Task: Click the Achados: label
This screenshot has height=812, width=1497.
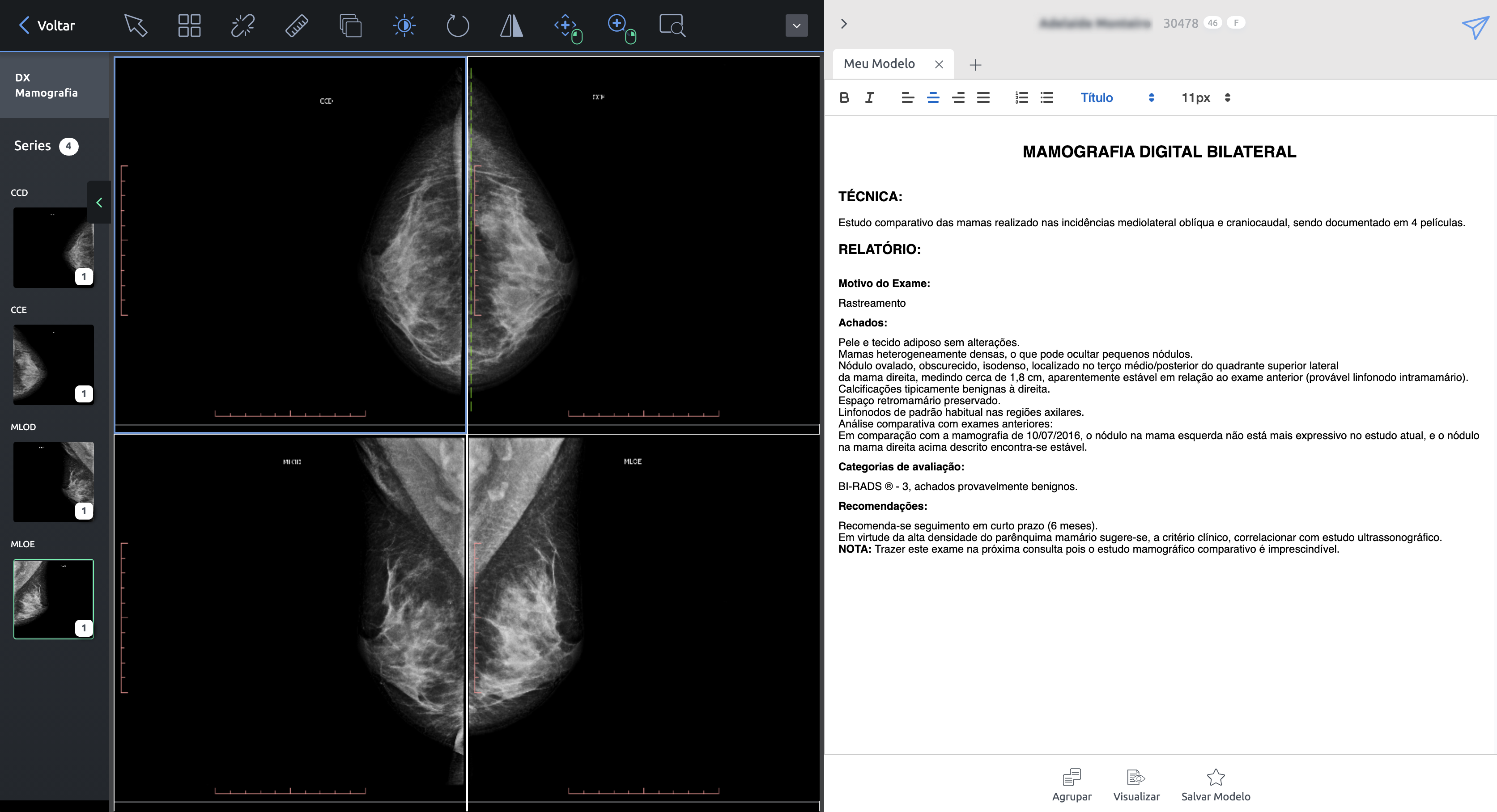Action: (x=863, y=323)
